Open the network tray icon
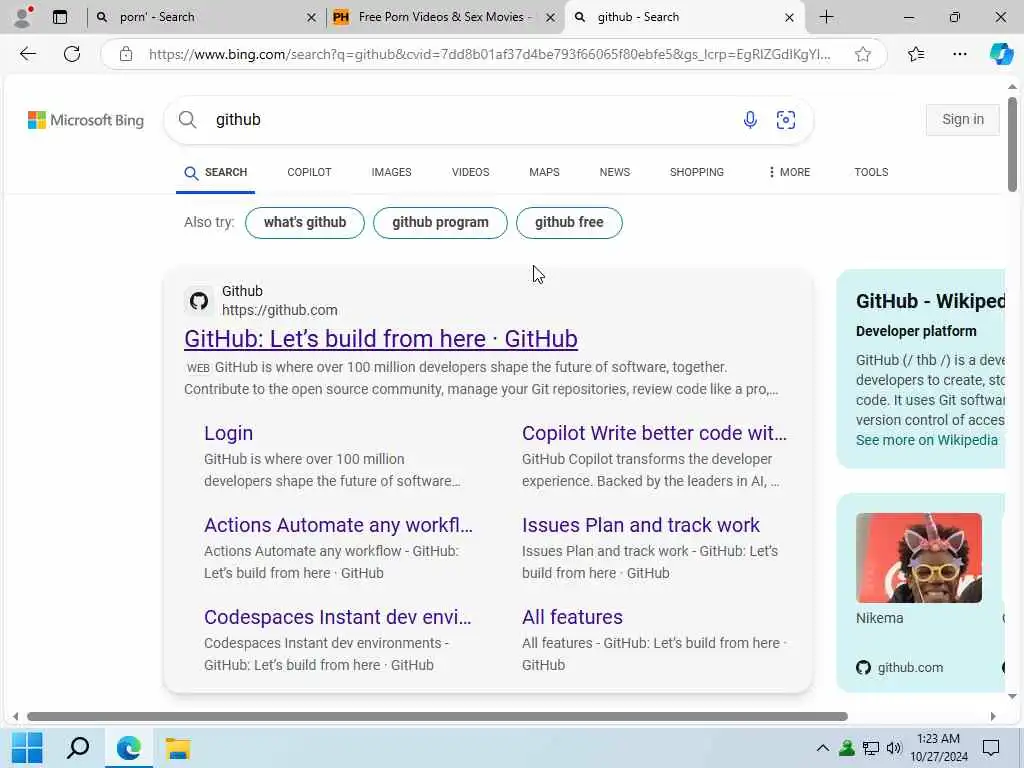Screen dimensions: 1024x768 click(x=871, y=748)
